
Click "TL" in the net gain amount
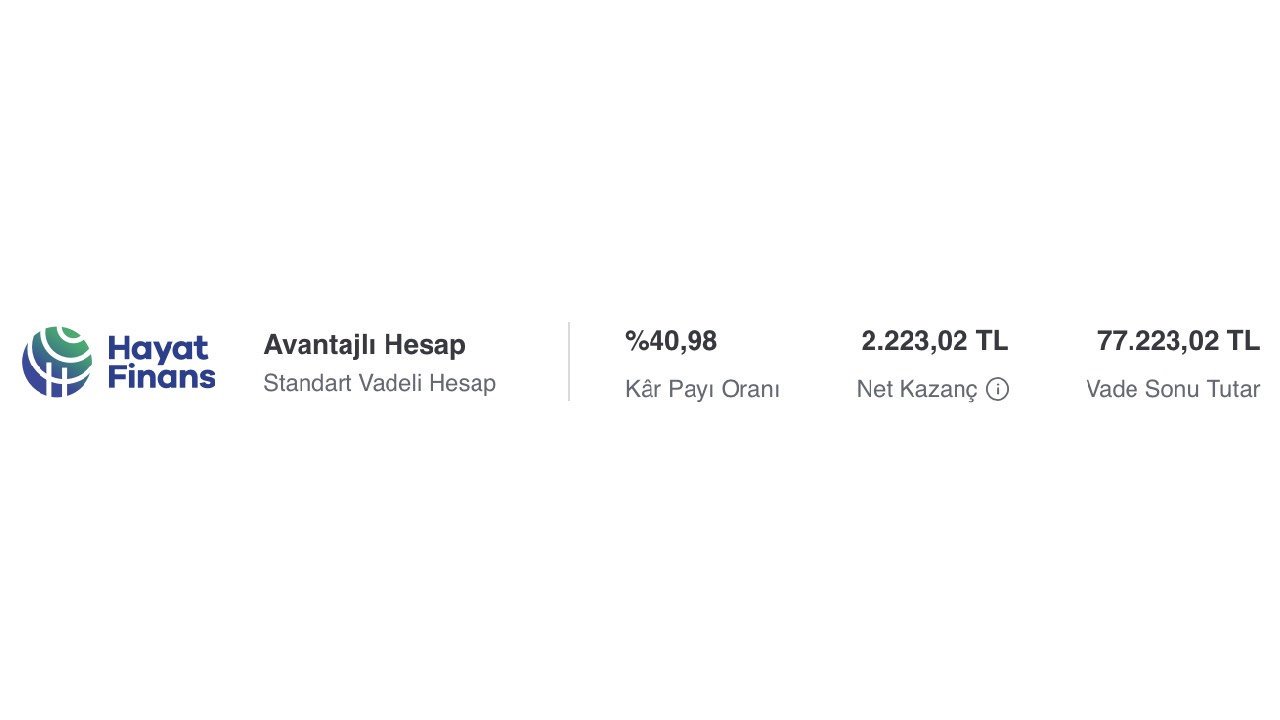(992, 342)
